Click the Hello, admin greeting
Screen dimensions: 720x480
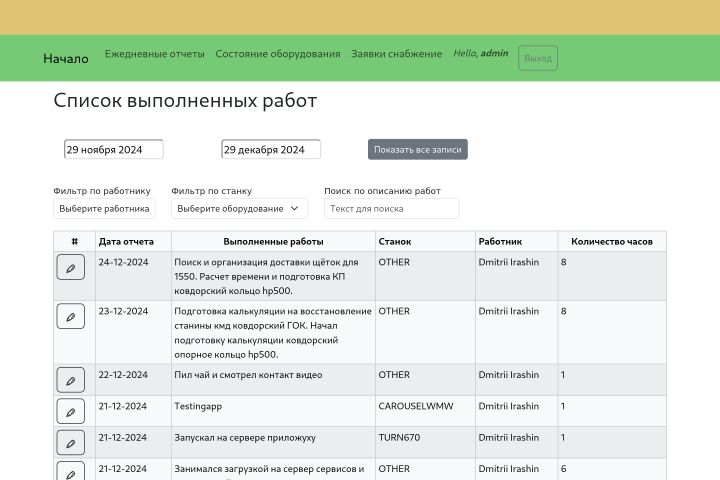pyautogui.click(x=481, y=53)
